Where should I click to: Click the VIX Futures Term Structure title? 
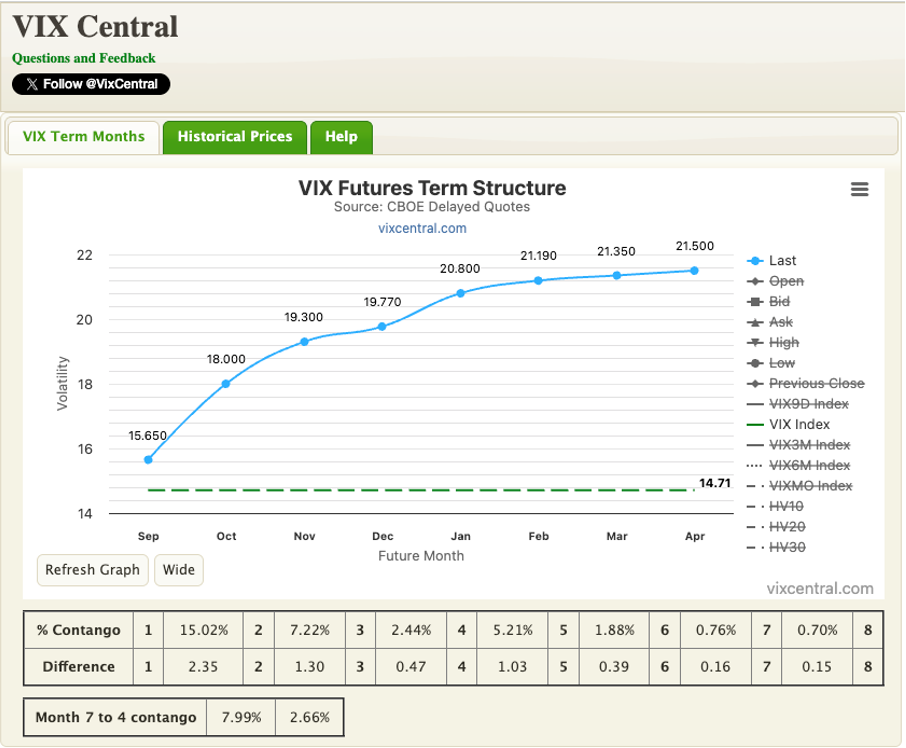(x=432, y=188)
